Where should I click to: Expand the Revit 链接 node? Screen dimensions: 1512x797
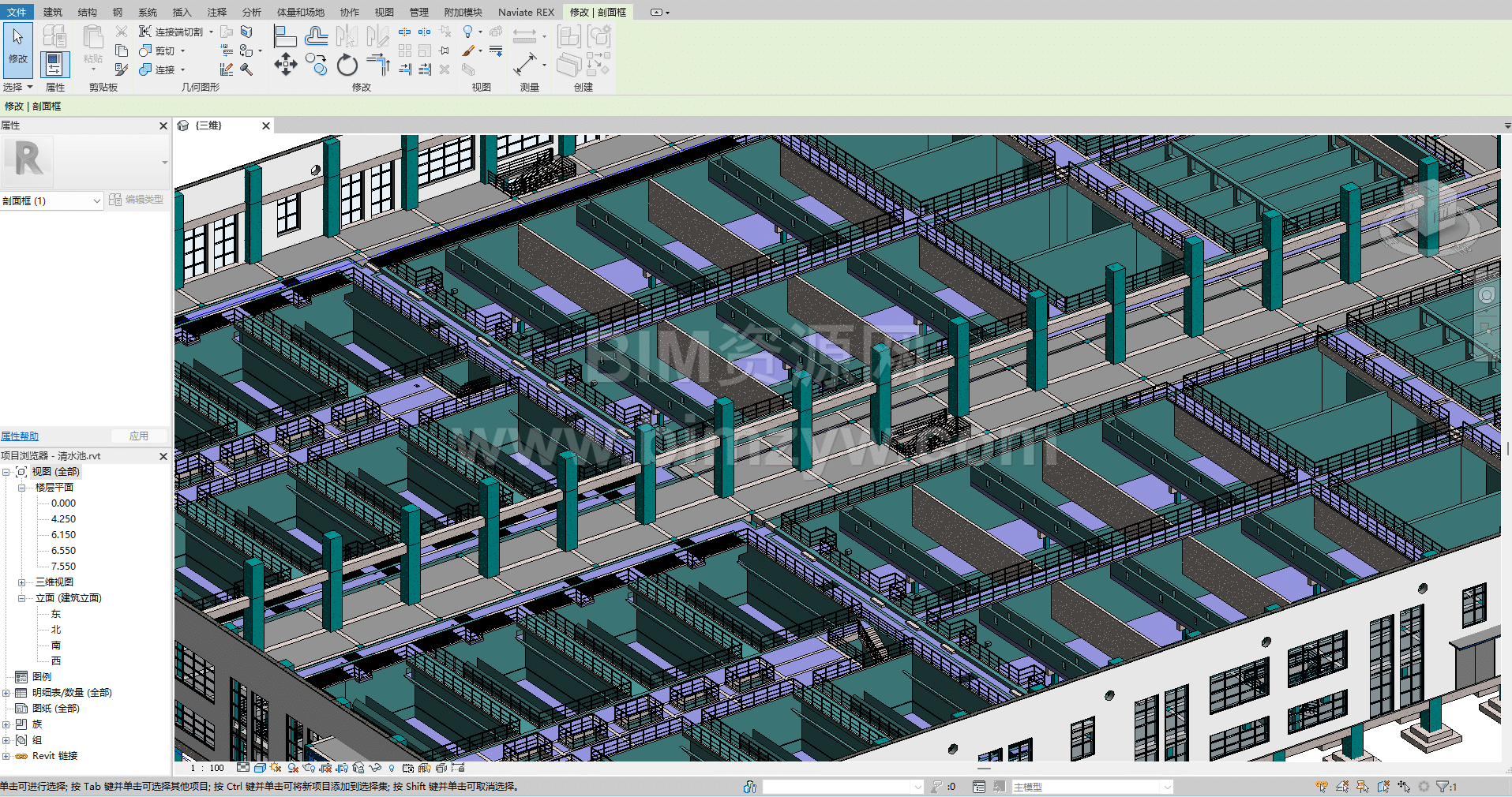(6, 756)
